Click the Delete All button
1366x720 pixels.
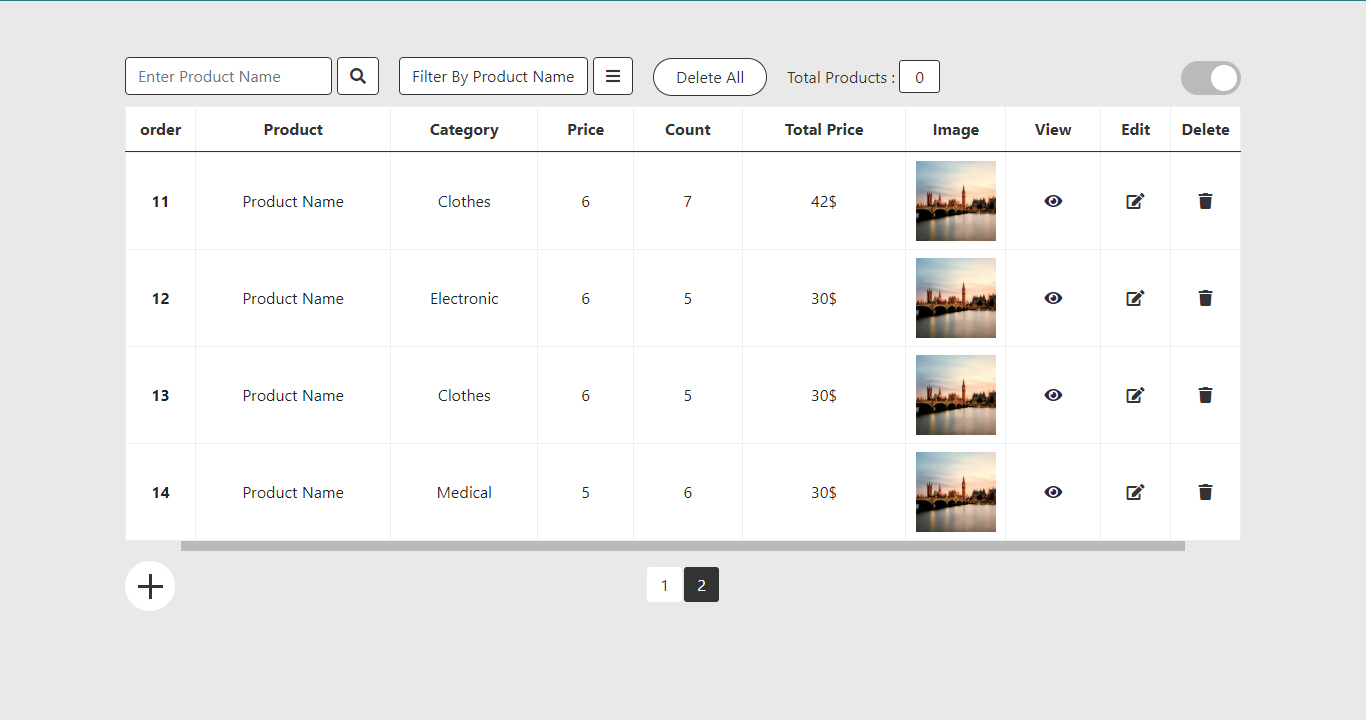(710, 77)
